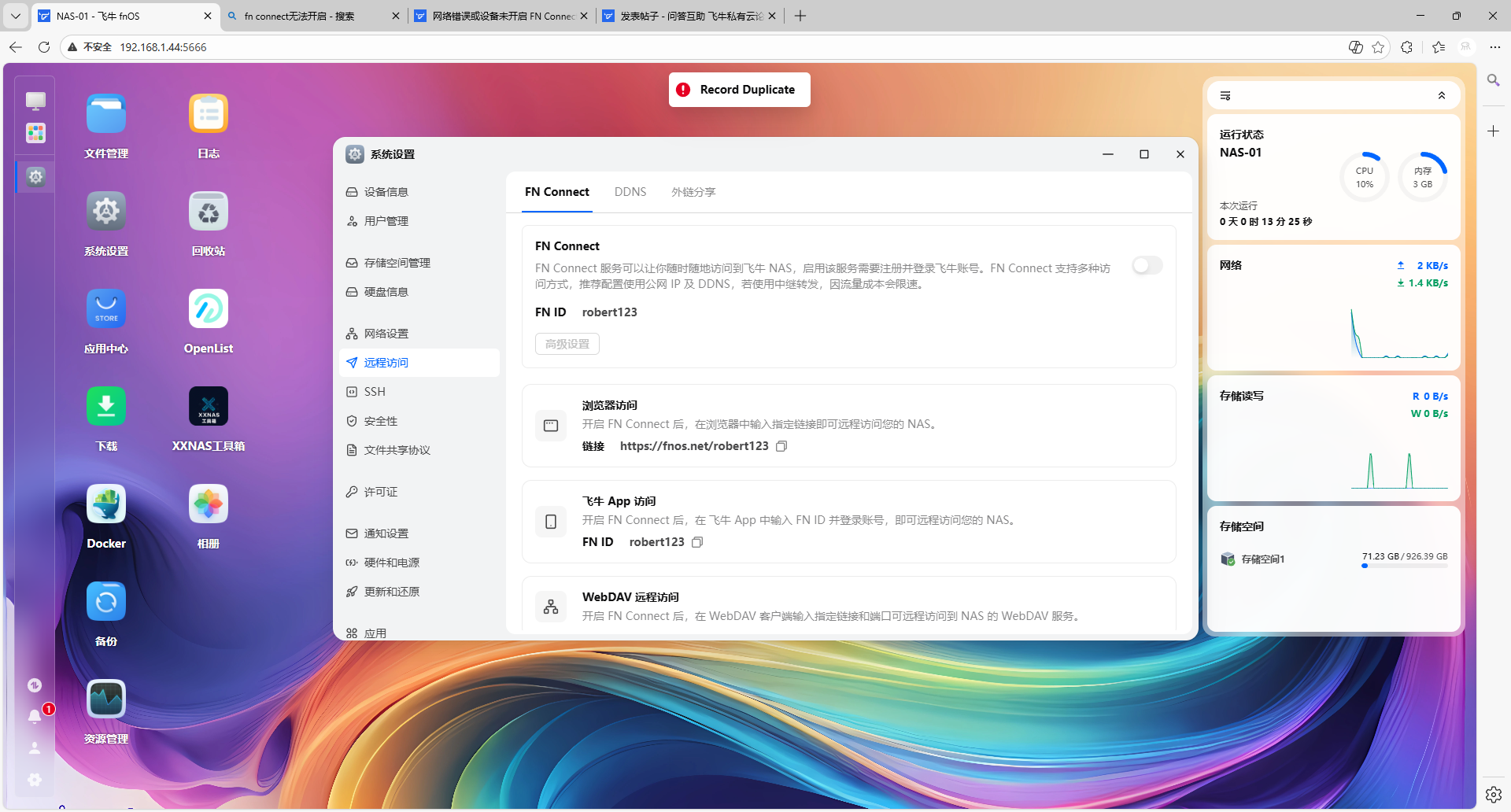1511x812 pixels.
Task: Switch to the 外链分享 tab
Action: (693, 192)
